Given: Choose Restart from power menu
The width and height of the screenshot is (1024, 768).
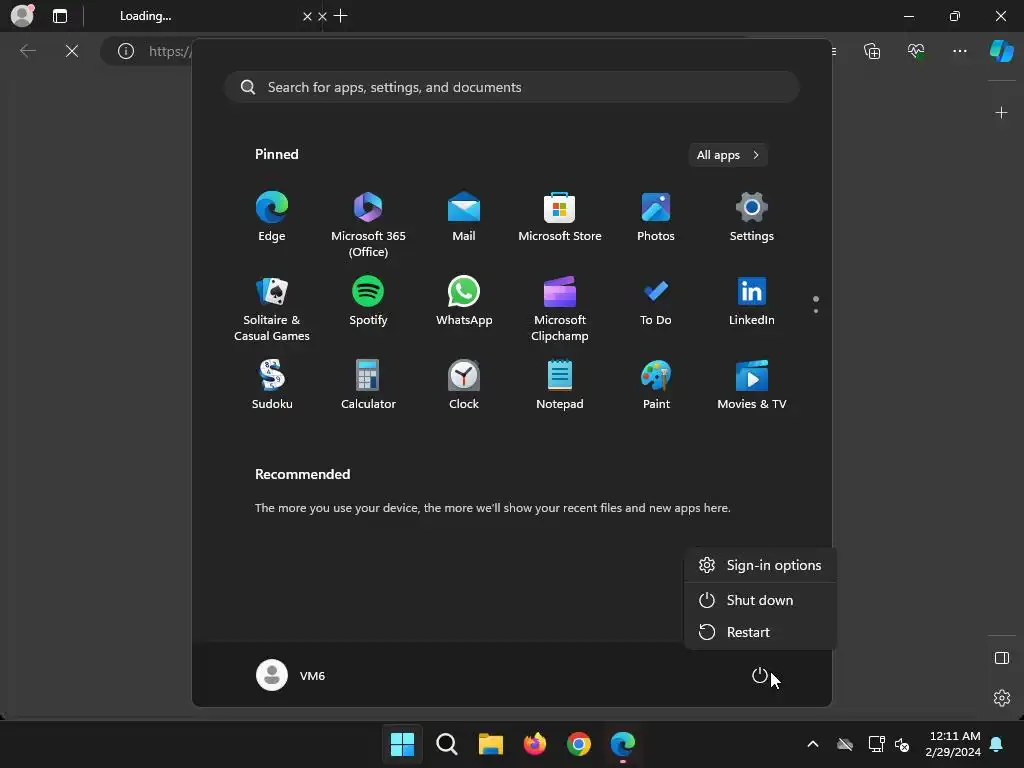Looking at the screenshot, I should [x=760, y=632].
